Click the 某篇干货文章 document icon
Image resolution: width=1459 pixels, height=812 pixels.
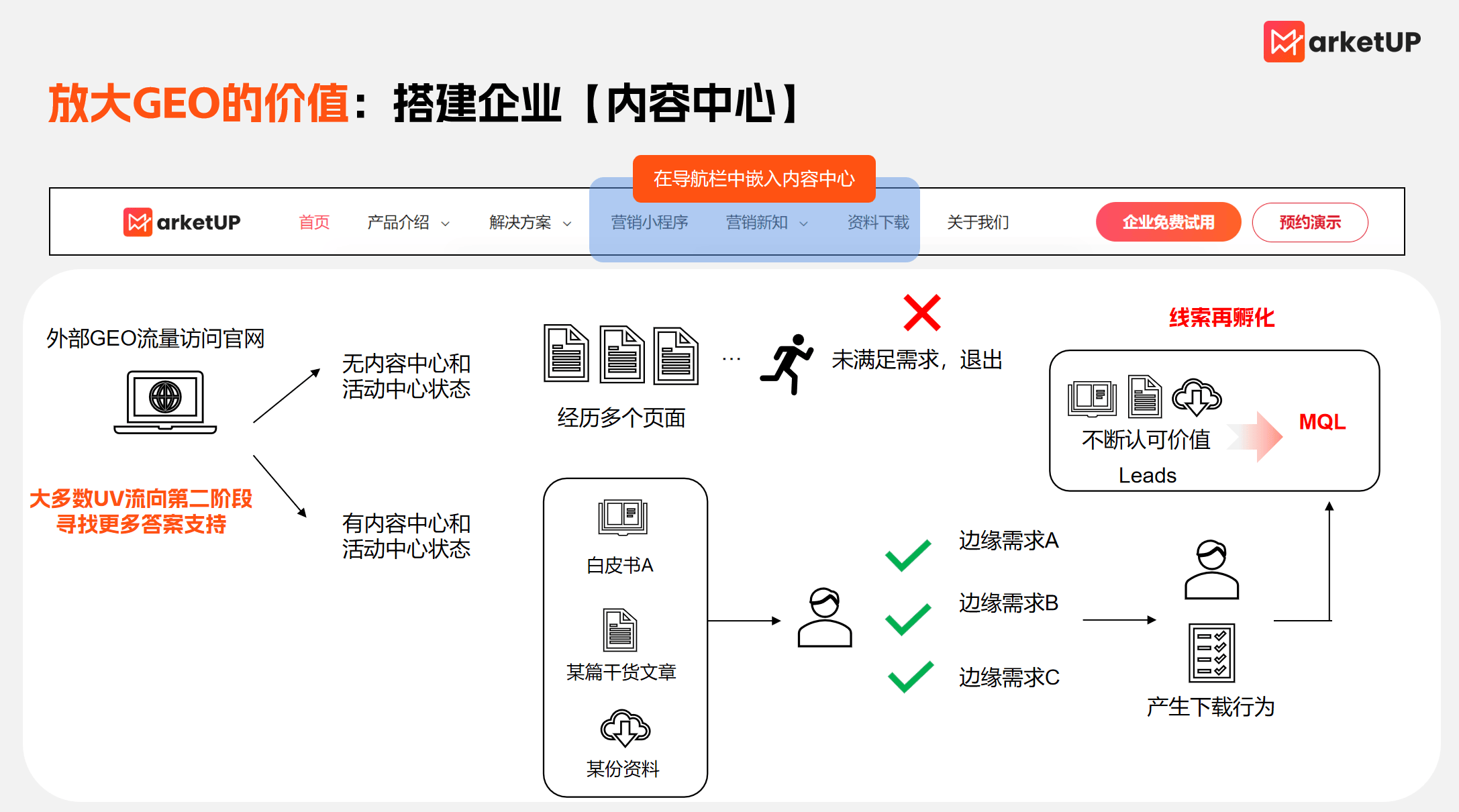point(620,629)
